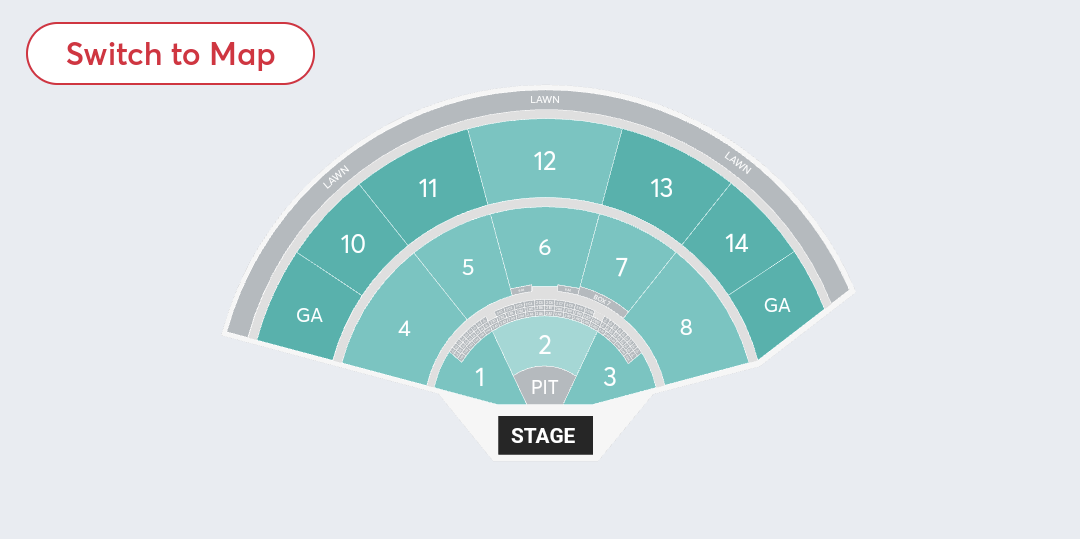1080x555 pixels.
Task: Select the top center LAWN area
Action: tap(545, 100)
